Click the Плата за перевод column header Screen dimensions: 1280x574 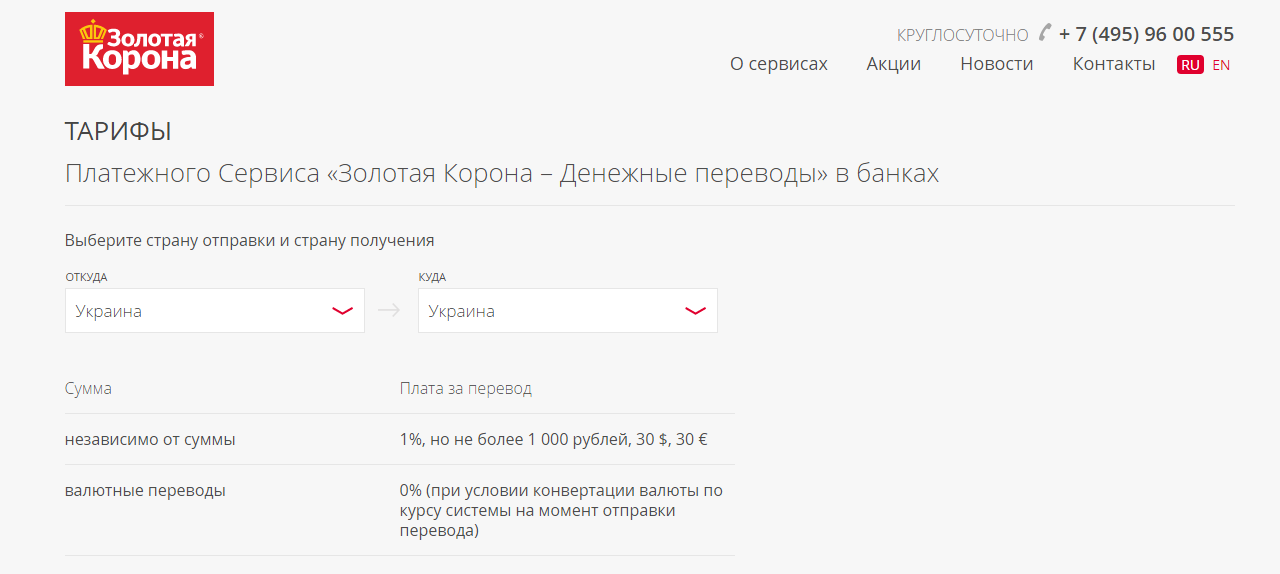pos(465,388)
